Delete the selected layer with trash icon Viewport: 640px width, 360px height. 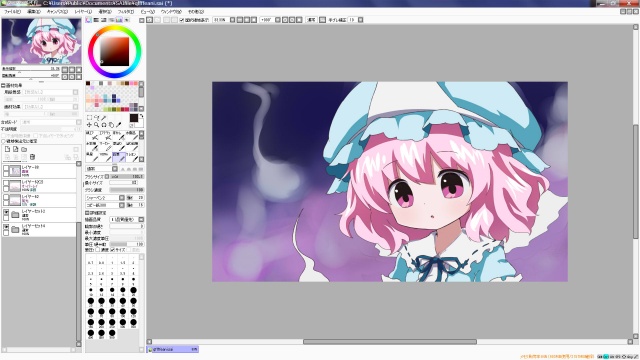(32, 157)
